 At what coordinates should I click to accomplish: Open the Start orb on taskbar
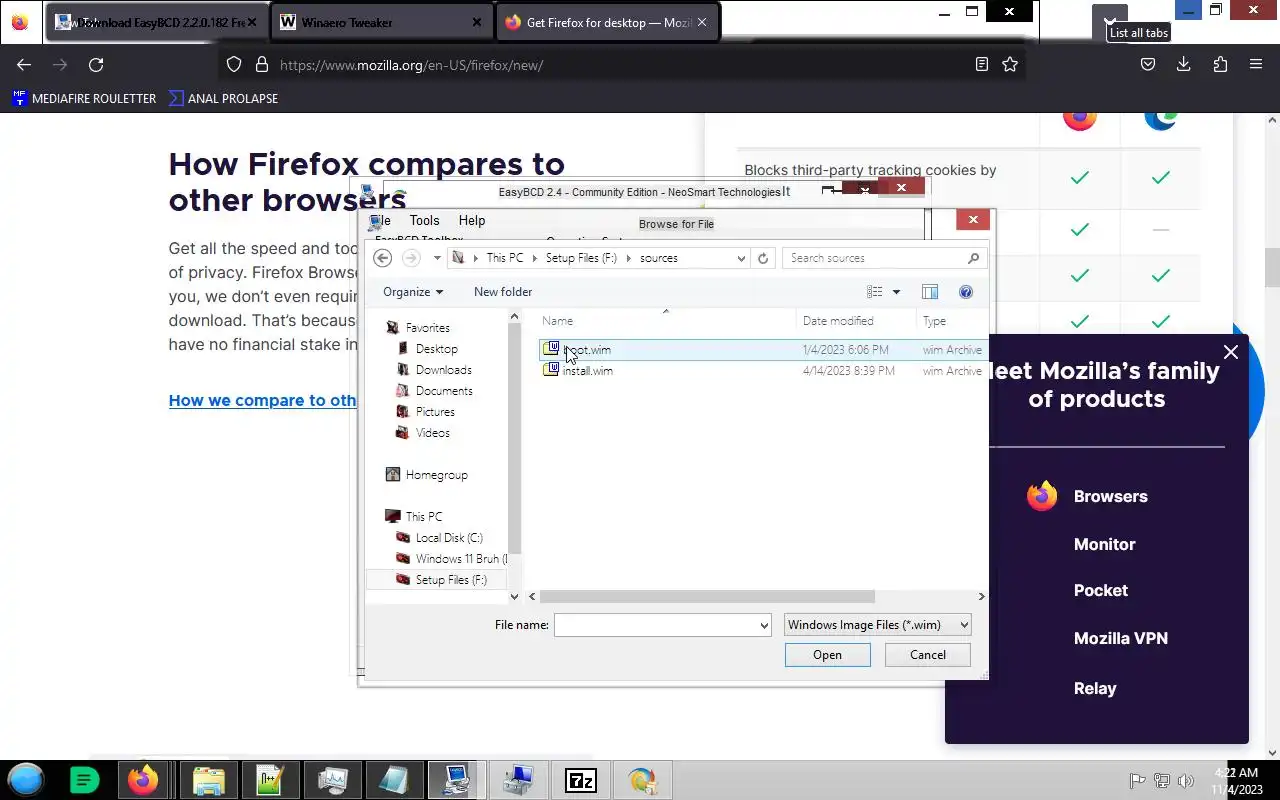pyautogui.click(x=26, y=779)
